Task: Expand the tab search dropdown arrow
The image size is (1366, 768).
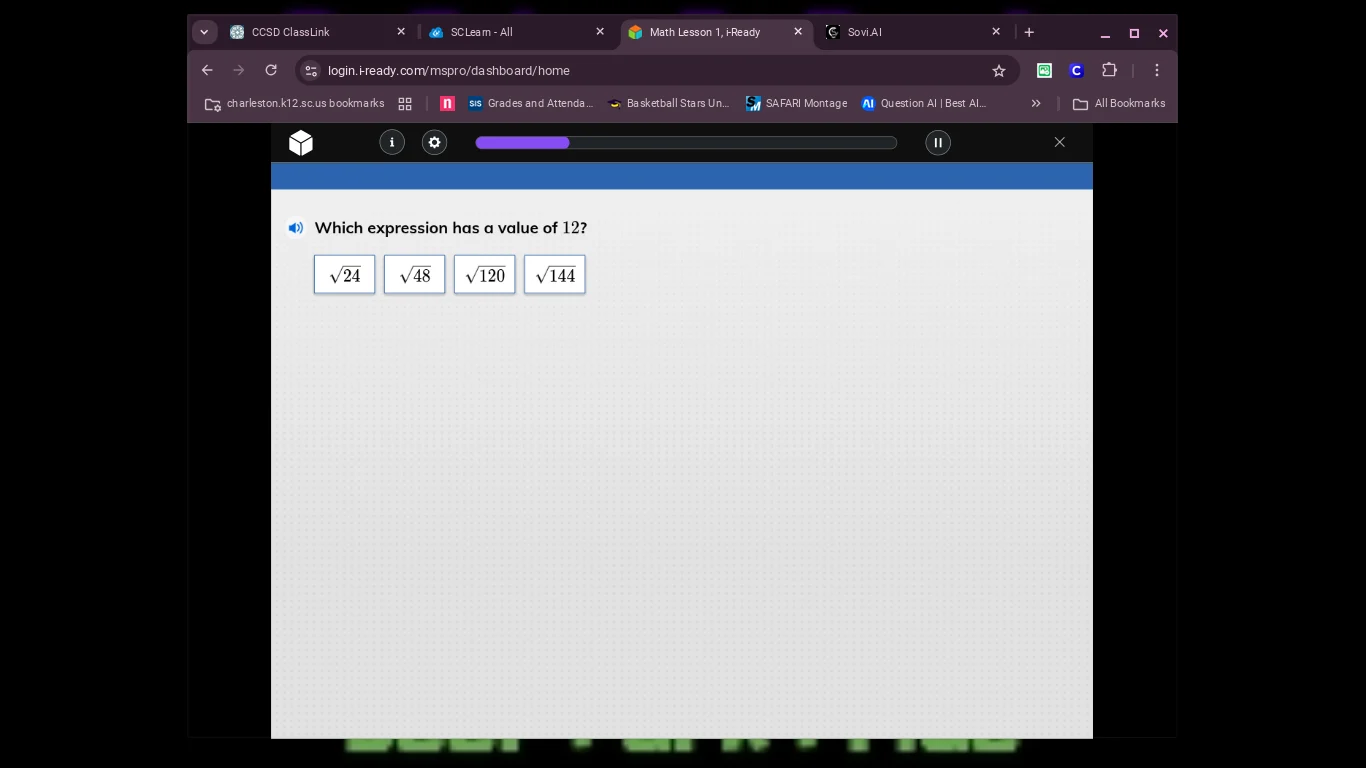Action: [x=204, y=32]
